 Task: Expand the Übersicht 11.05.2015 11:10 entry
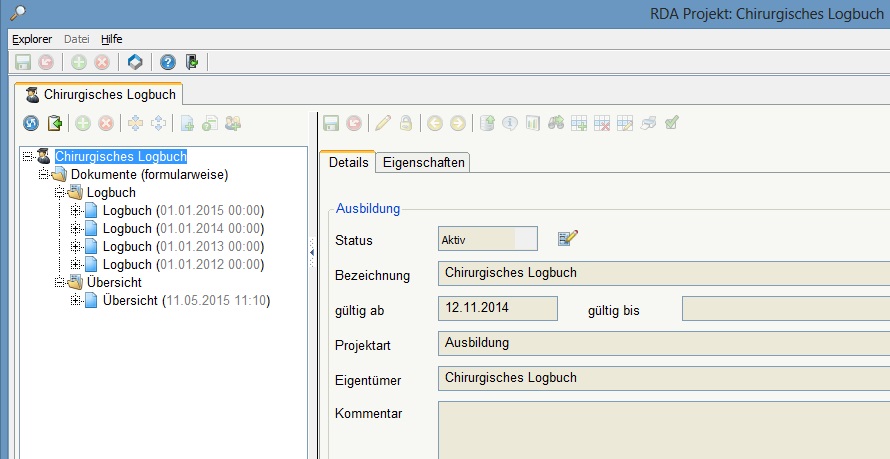click(x=76, y=300)
